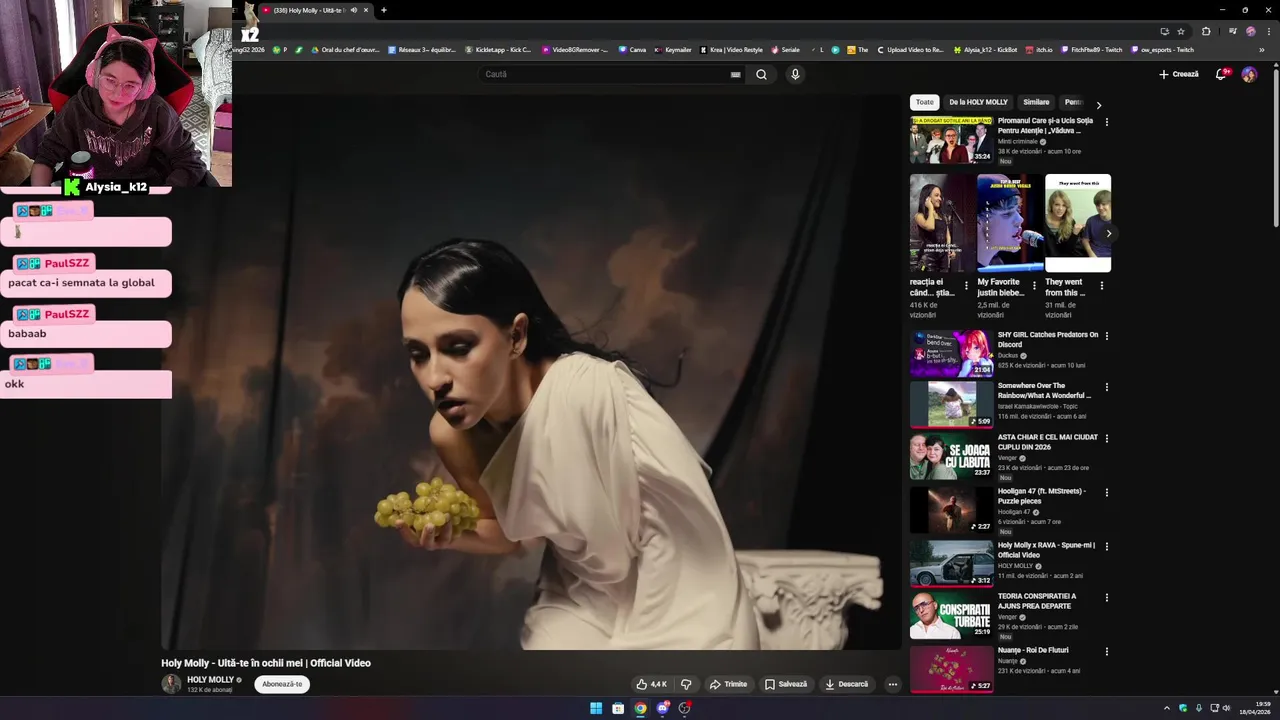Open the My Favorite justin bieber short
Viewport: 1280px width, 720px height.
coord(1010,223)
